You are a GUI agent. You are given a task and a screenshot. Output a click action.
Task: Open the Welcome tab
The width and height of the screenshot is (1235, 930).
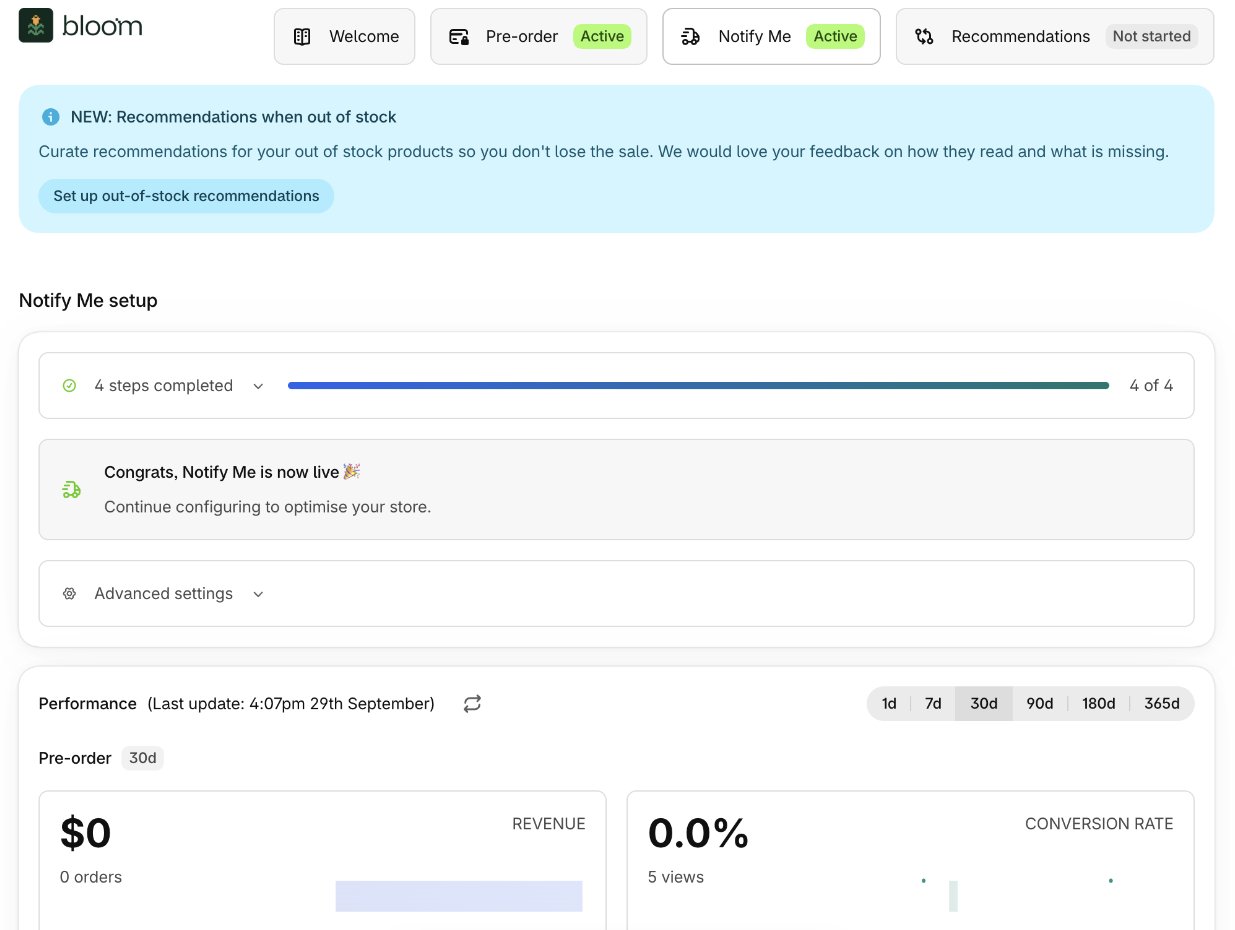344,37
